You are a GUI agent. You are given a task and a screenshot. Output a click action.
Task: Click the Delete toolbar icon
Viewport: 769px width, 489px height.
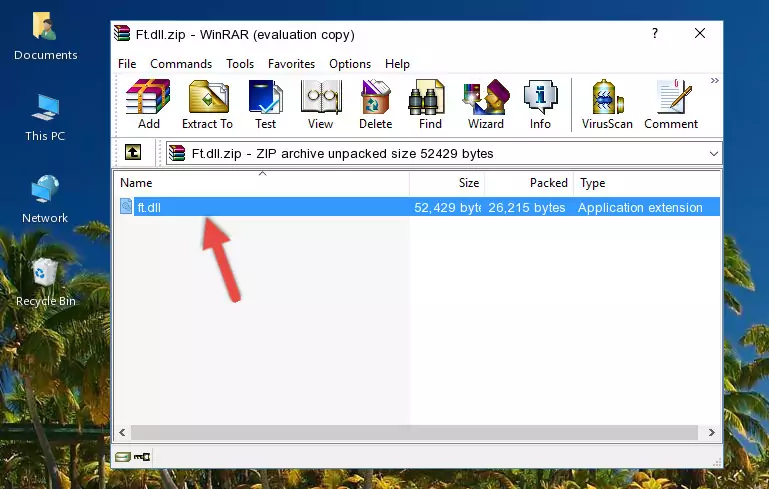pos(375,104)
